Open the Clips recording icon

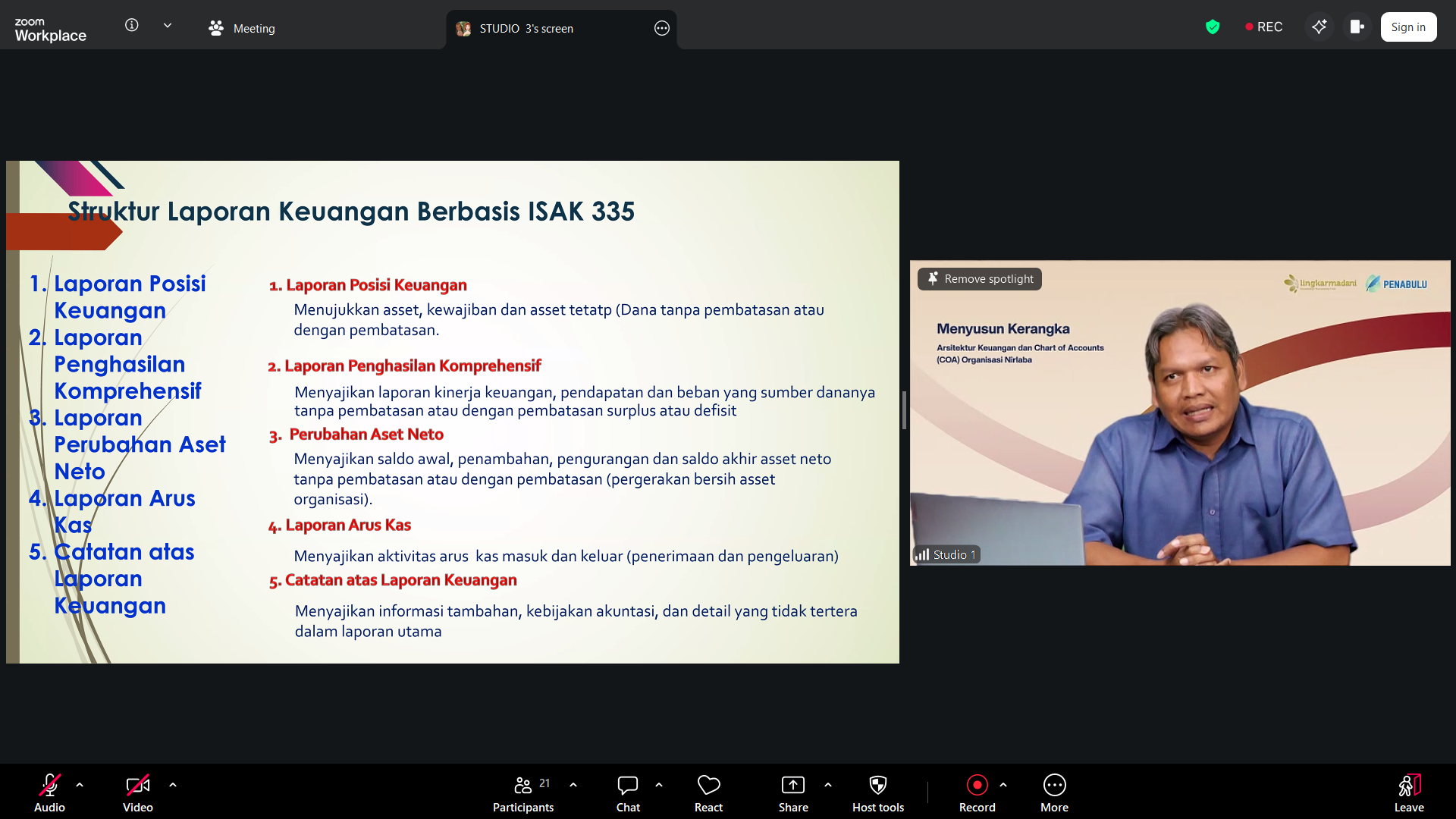coord(1357,27)
